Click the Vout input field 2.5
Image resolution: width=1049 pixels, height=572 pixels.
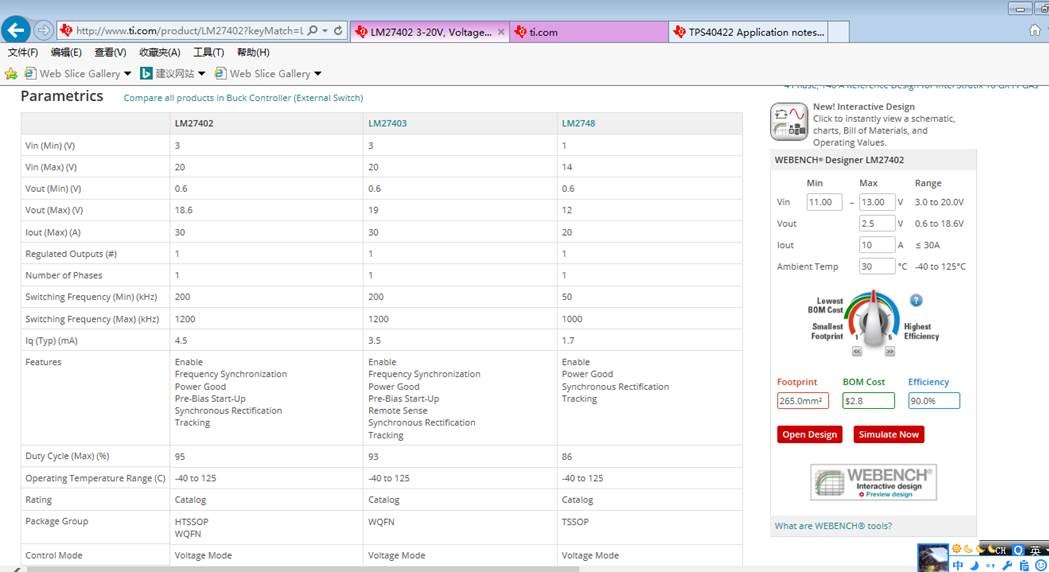tap(877, 223)
